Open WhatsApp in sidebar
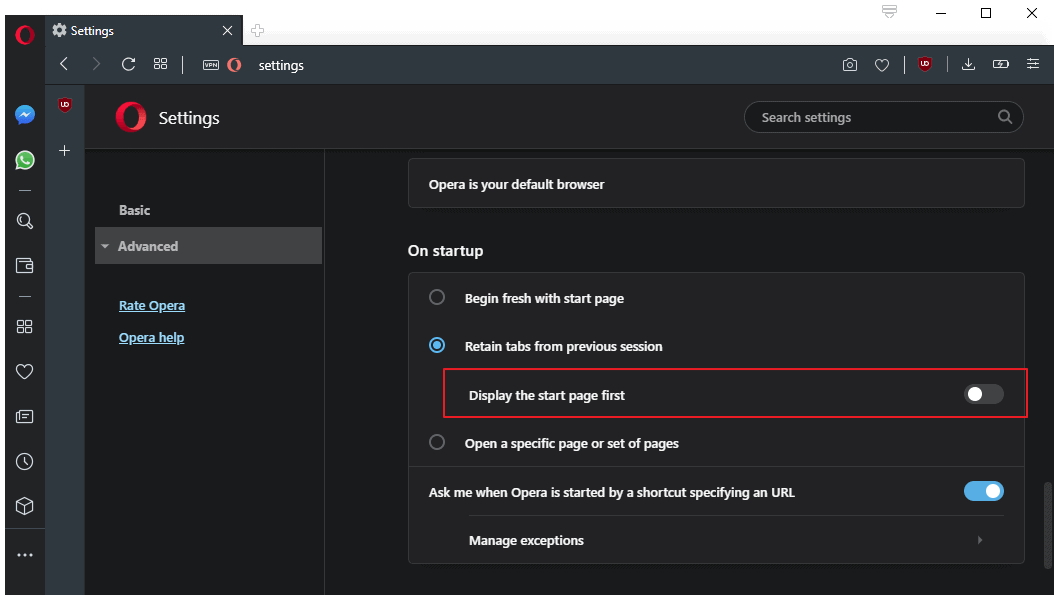This screenshot has width=1059, height=601. (25, 160)
